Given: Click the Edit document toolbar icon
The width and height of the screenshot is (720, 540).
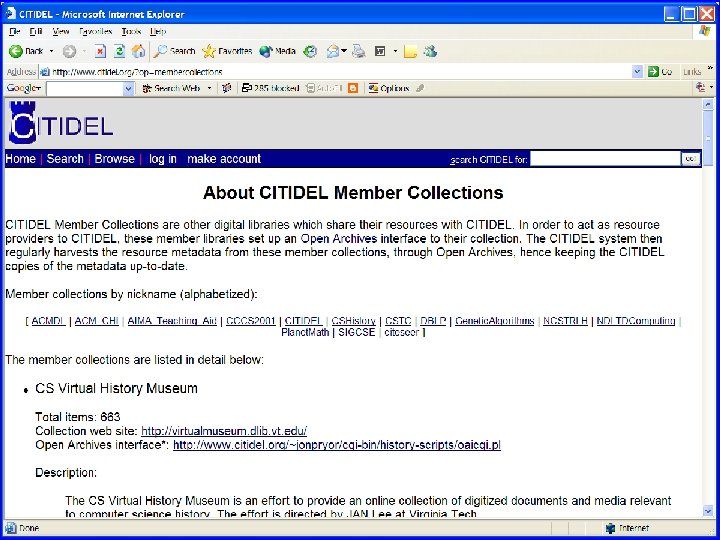Looking at the screenshot, I should pos(380,51).
